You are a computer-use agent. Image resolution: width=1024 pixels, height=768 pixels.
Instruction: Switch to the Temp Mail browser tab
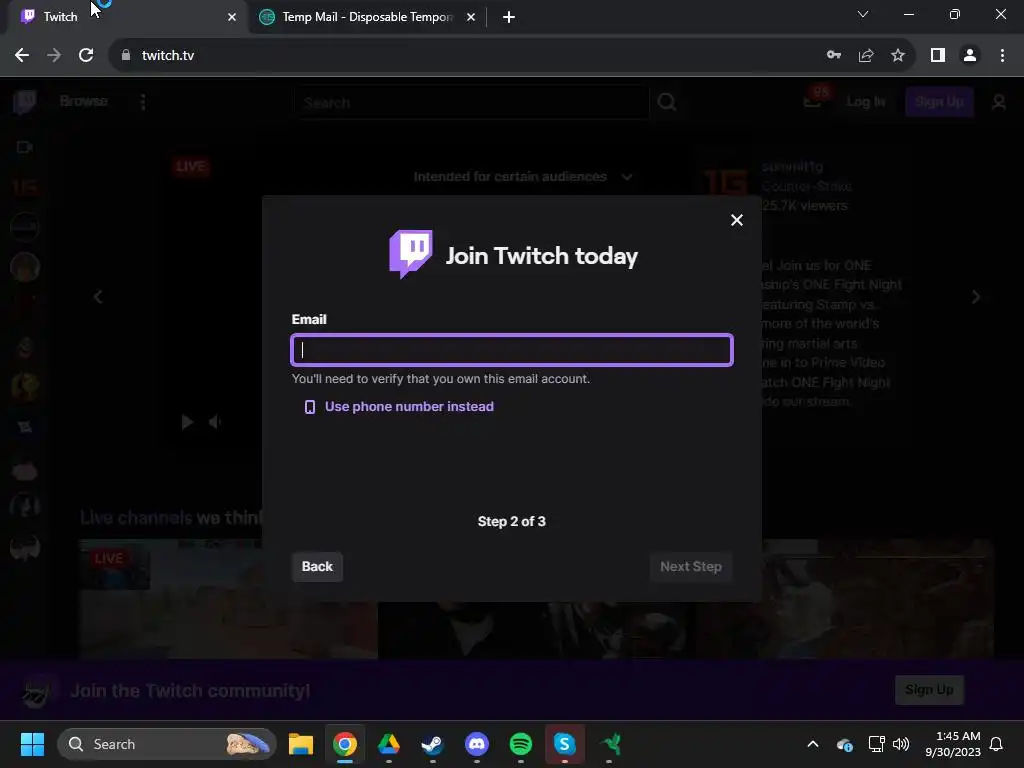coord(366,17)
